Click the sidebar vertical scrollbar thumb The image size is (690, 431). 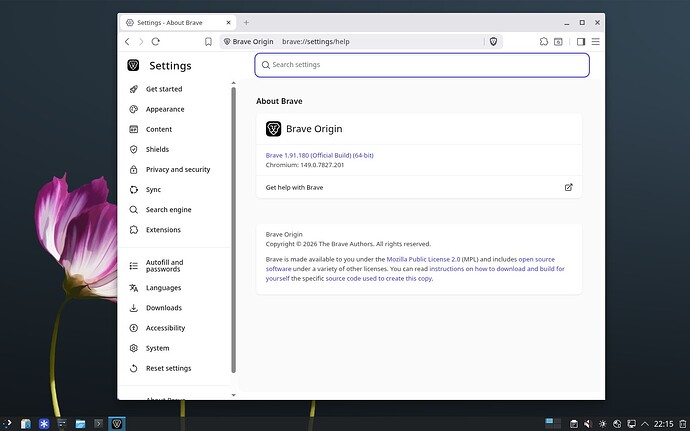coord(233,230)
